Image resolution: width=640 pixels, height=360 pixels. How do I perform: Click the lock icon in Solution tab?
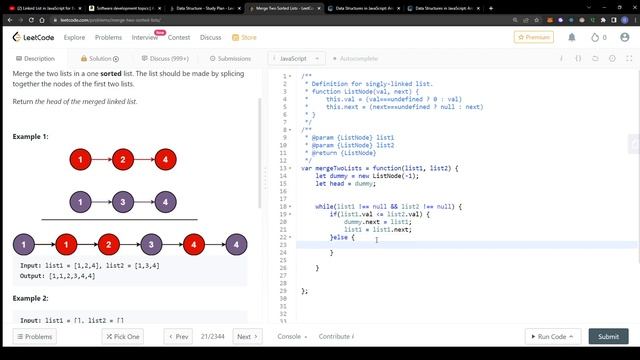(84, 58)
